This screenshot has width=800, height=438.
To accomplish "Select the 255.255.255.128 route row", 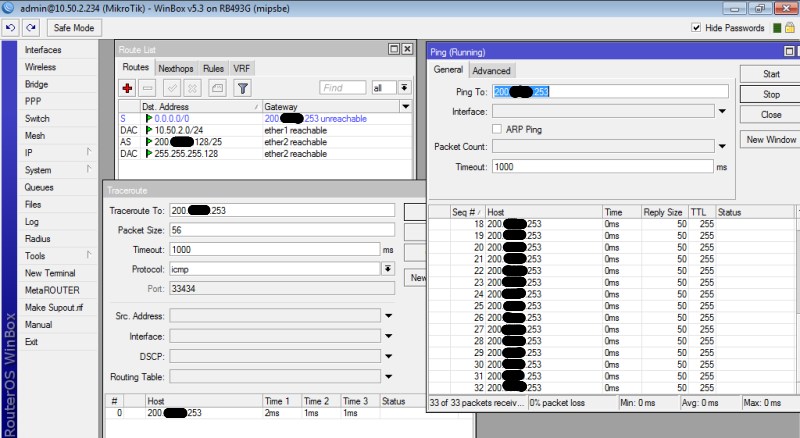I will [265, 154].
